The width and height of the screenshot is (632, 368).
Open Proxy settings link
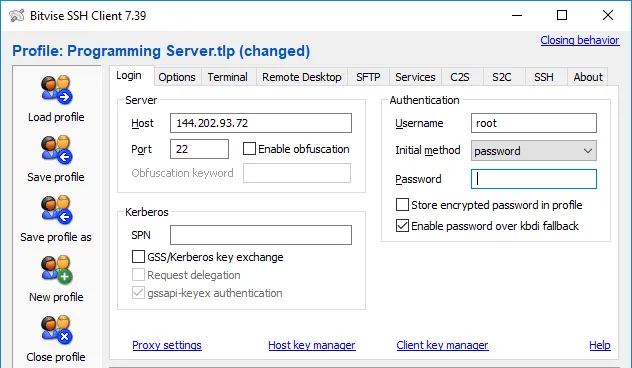[167, 345]
